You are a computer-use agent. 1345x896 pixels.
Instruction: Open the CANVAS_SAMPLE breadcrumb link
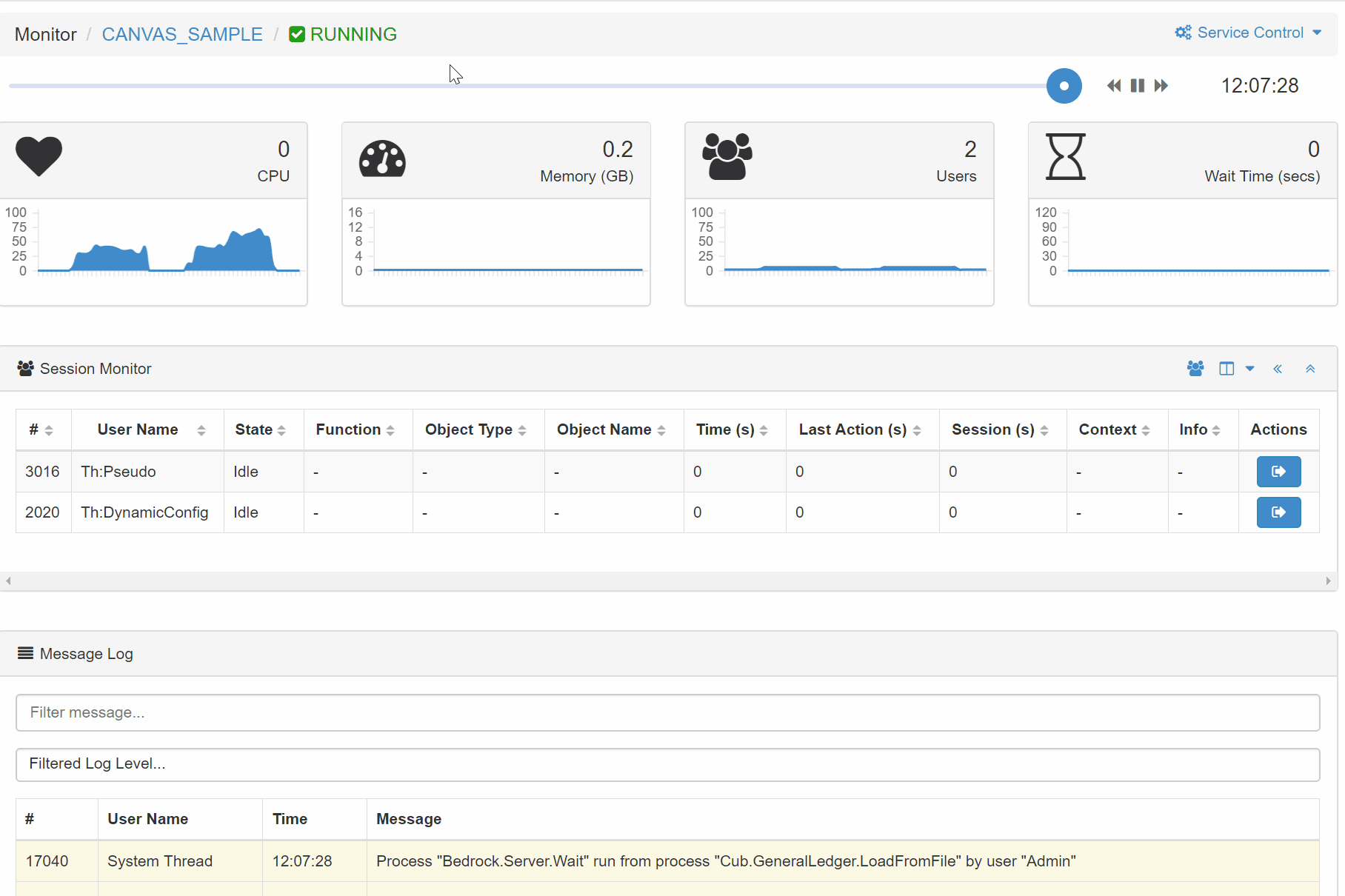182,35
